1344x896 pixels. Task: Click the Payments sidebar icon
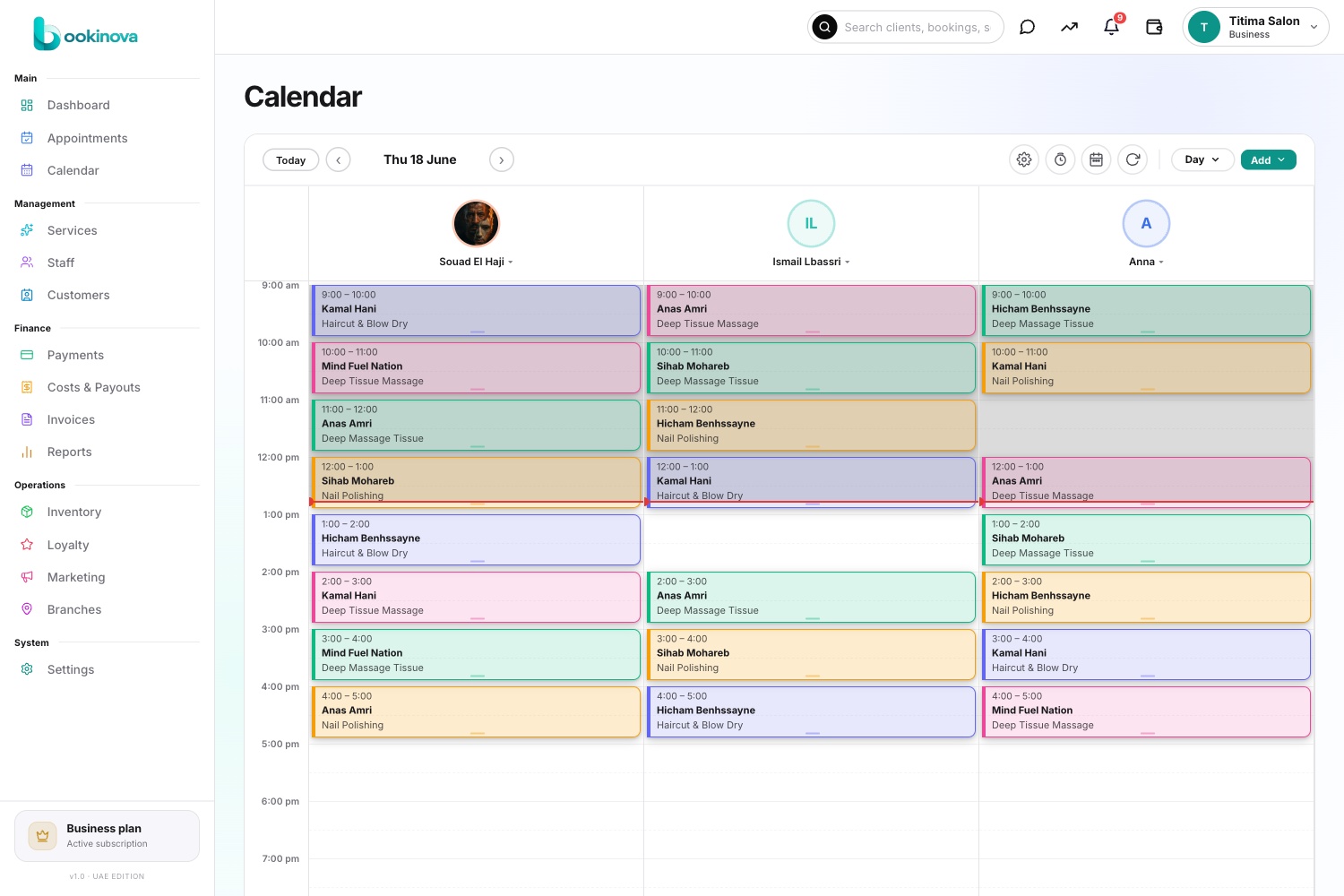point(27,355)
